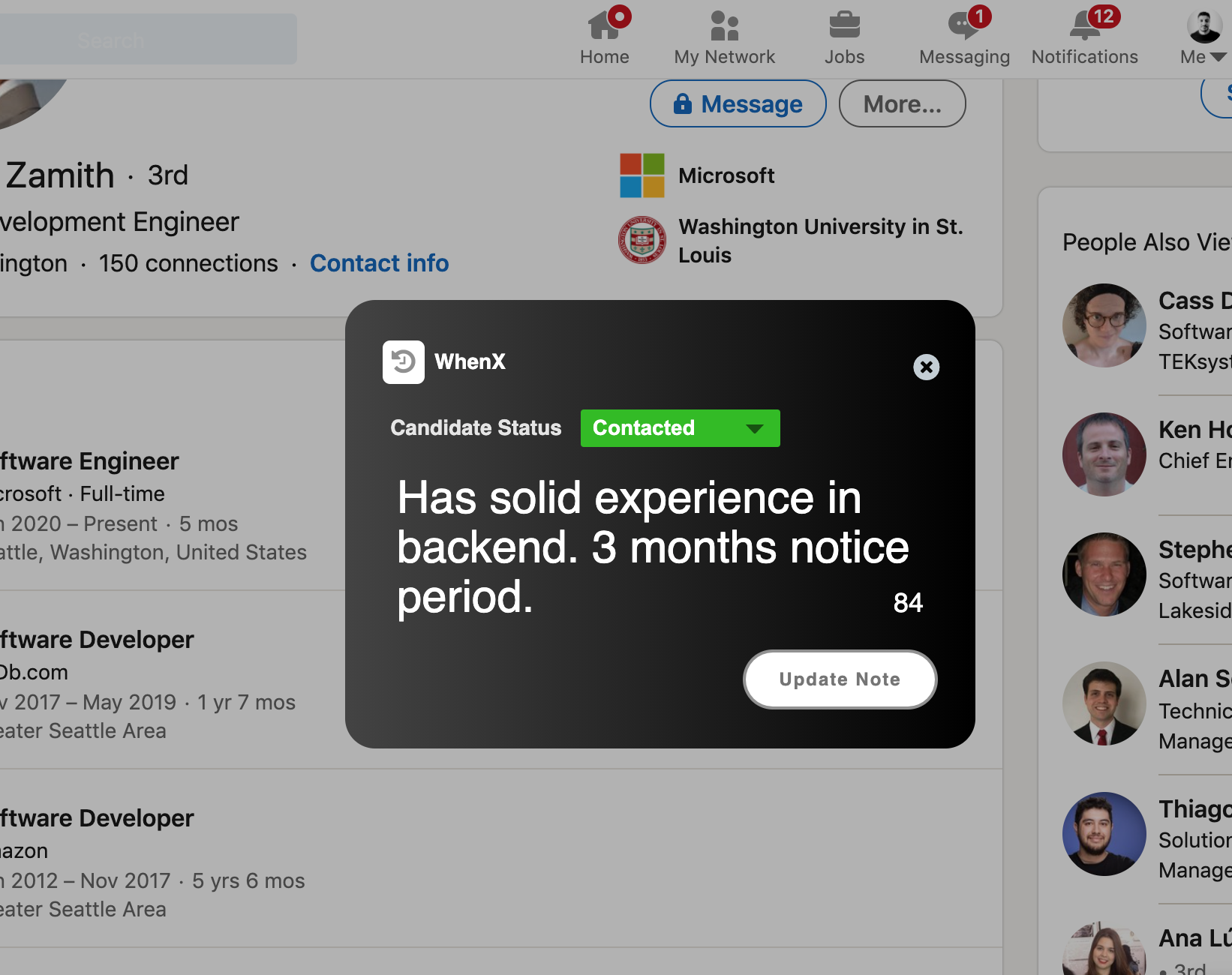
Task: Open Thiago name link
Action: click(1195, 809)
